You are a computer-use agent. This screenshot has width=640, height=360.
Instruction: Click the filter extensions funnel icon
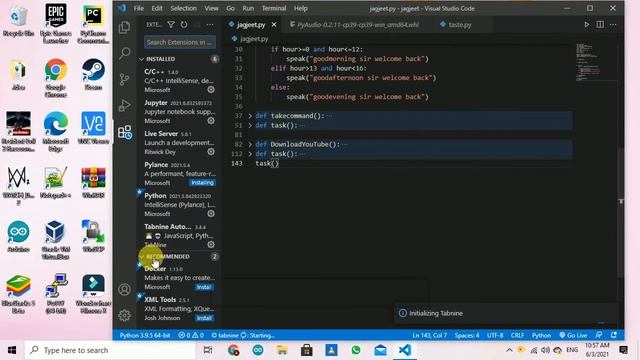tap(171, 25)
